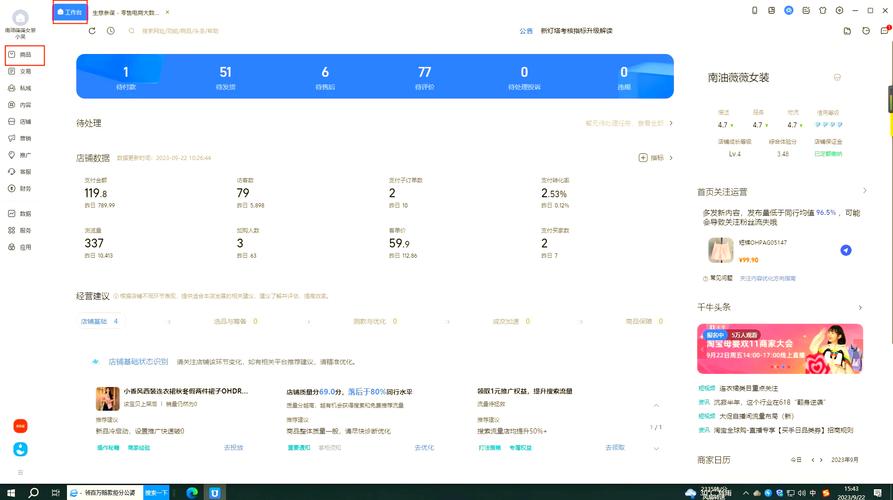Image resolution: width=893 pixels, height=500 pixels.
Task: Click the shop icon beside 南油薇薇女装
Action: click(837, 77)
